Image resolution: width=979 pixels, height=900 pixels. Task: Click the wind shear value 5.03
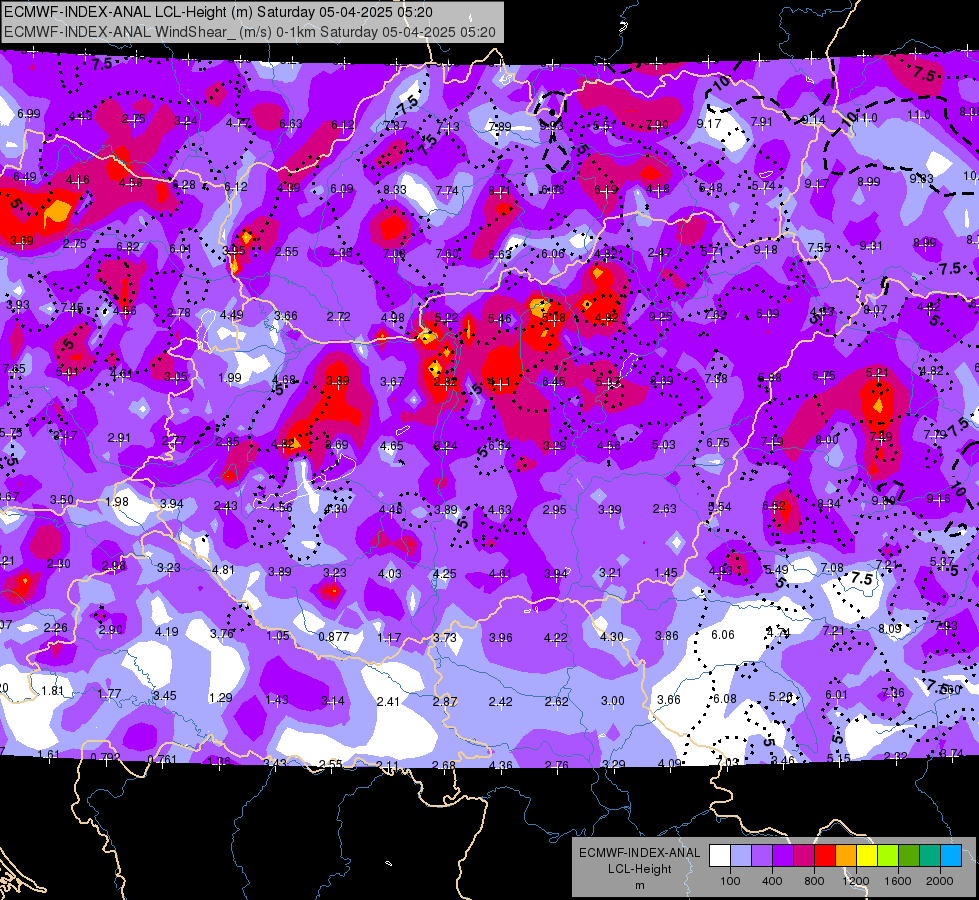pos(664,445)
